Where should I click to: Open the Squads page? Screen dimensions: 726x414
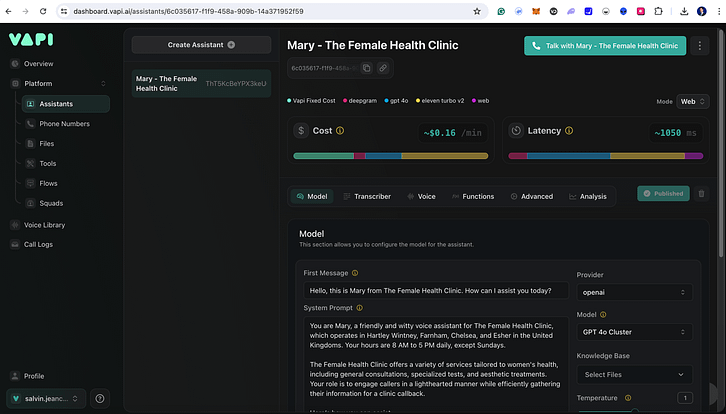pos(51,203)
